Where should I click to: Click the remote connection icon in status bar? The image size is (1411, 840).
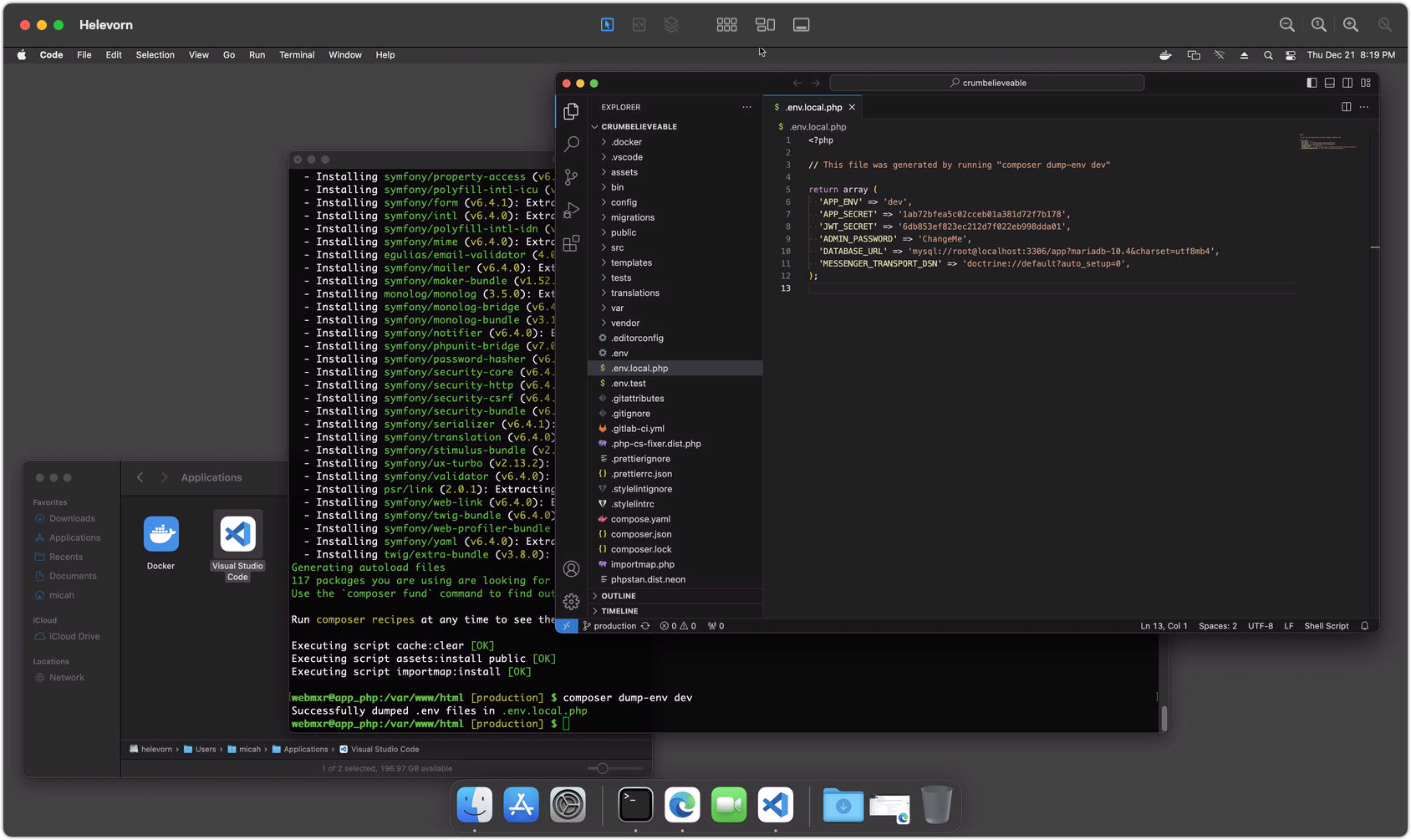click(567, 625)
